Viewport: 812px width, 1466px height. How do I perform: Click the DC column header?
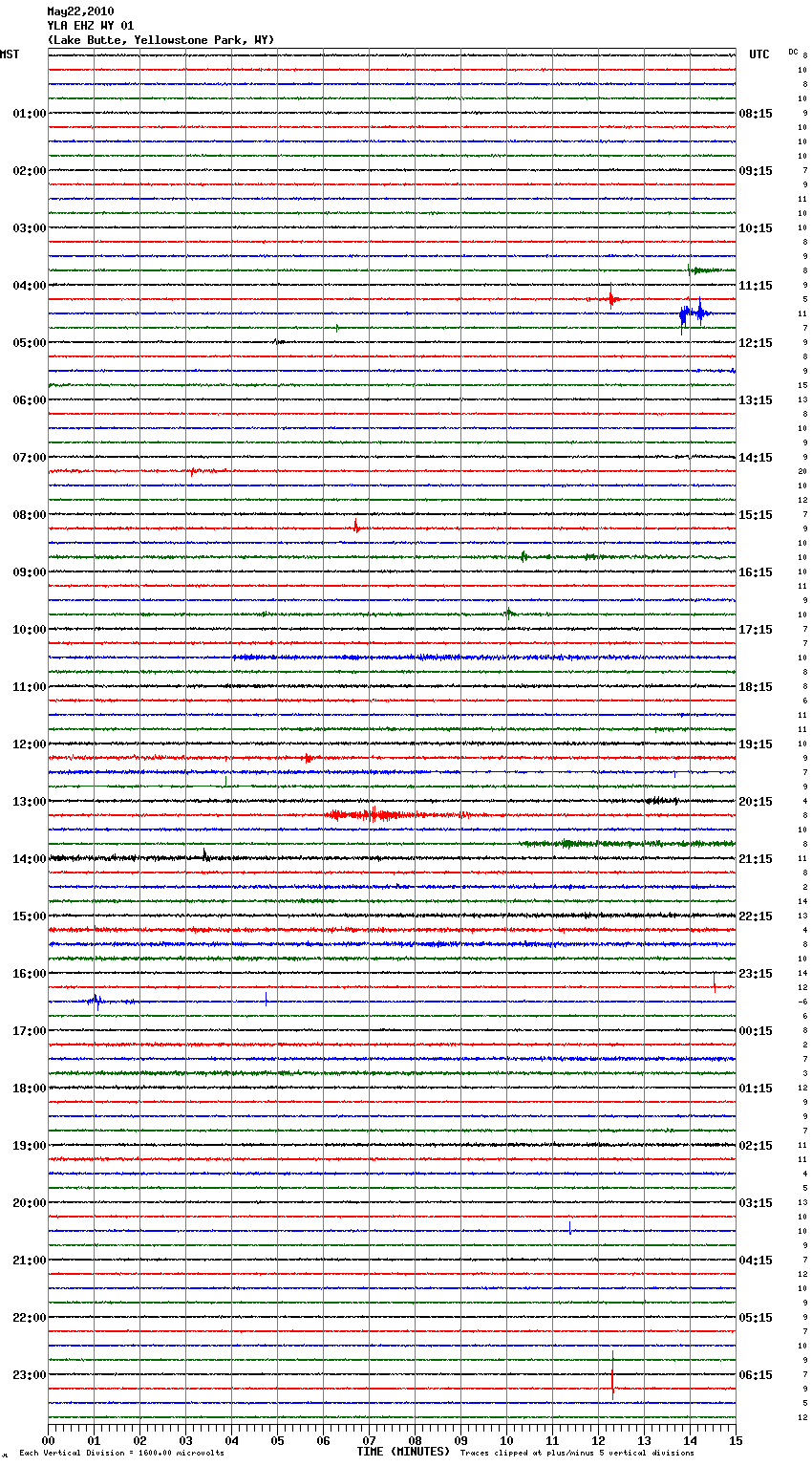793,52
